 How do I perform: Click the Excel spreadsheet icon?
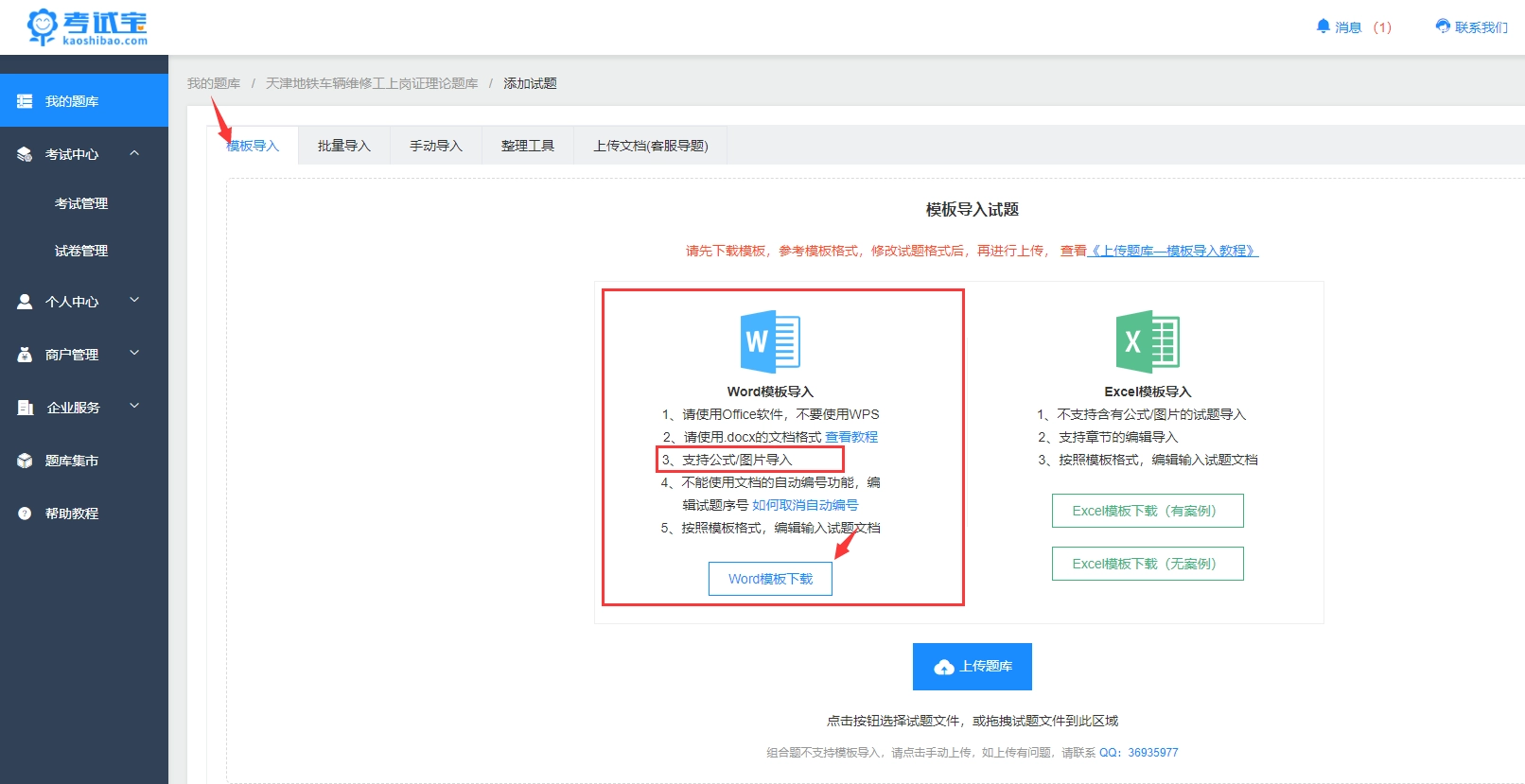[x=1148, y=341]
